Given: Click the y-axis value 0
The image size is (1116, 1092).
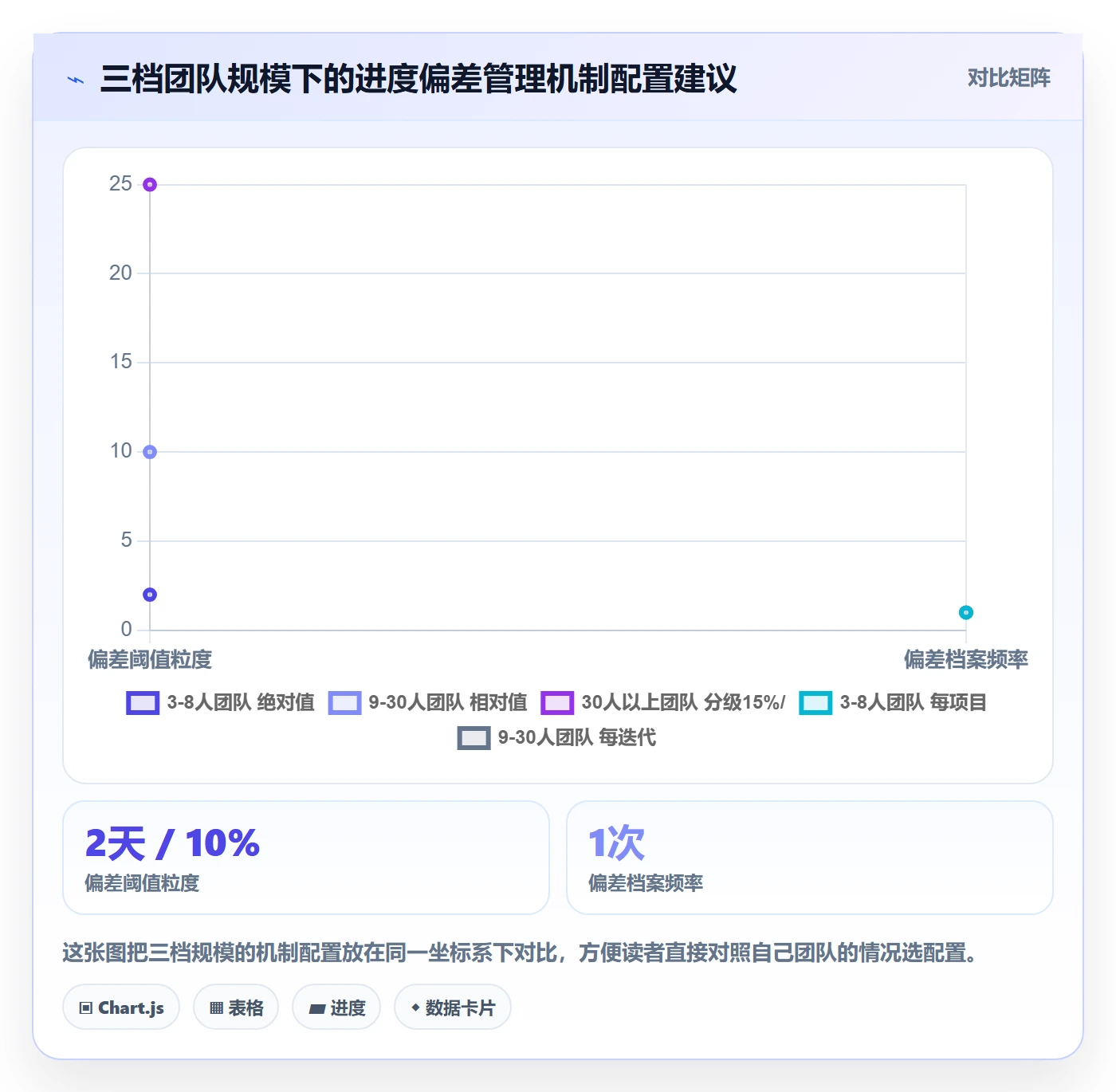Looking at the screenshot, I should pos(126,630).
